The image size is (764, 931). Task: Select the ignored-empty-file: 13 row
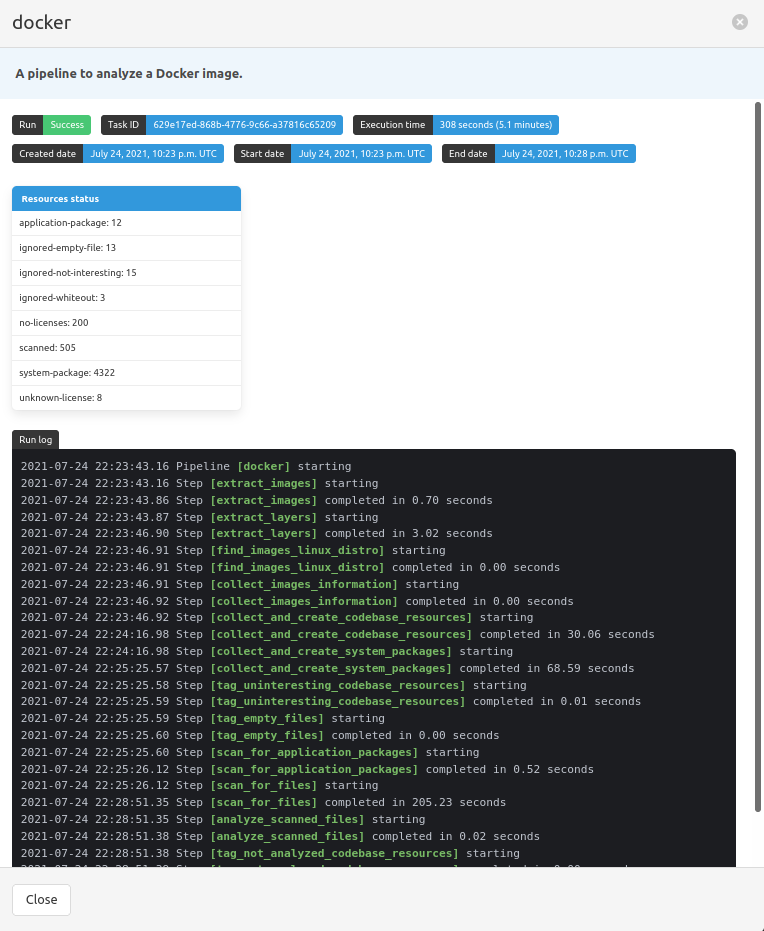pos(126,248)
